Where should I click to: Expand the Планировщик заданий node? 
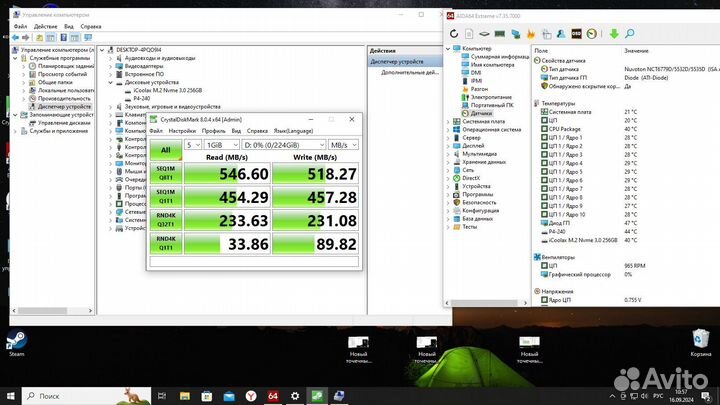pyautogui.click(x=24, y=67)
